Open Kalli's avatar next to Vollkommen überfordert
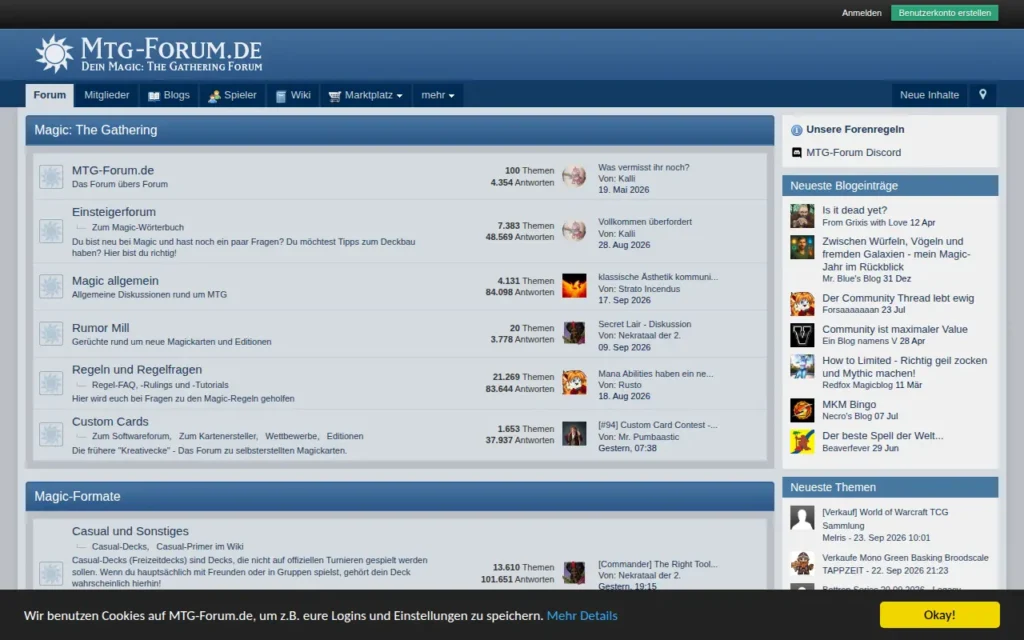 [x=574, y=231]
